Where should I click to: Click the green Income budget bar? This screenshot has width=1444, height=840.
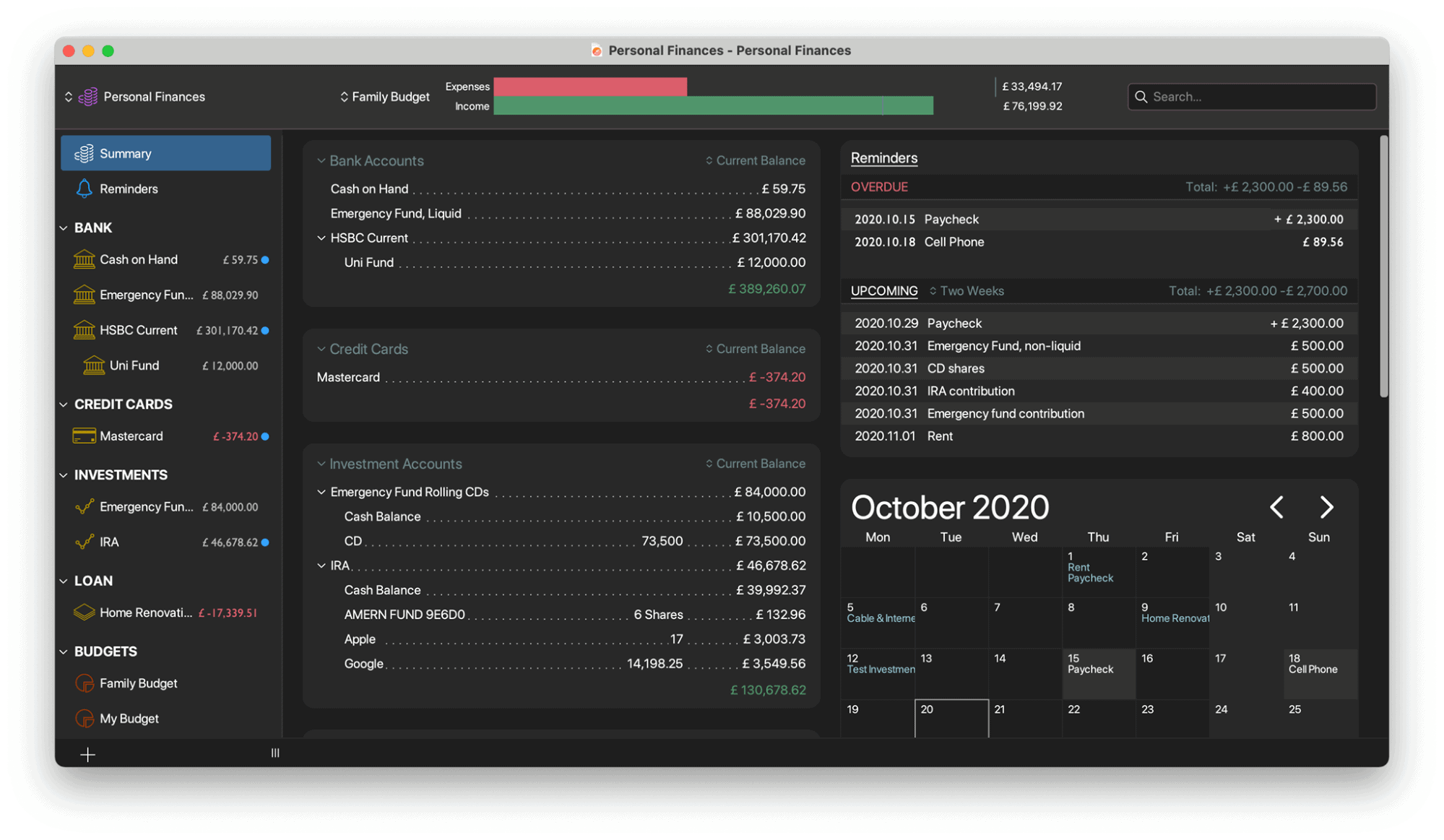coord(713,106)
